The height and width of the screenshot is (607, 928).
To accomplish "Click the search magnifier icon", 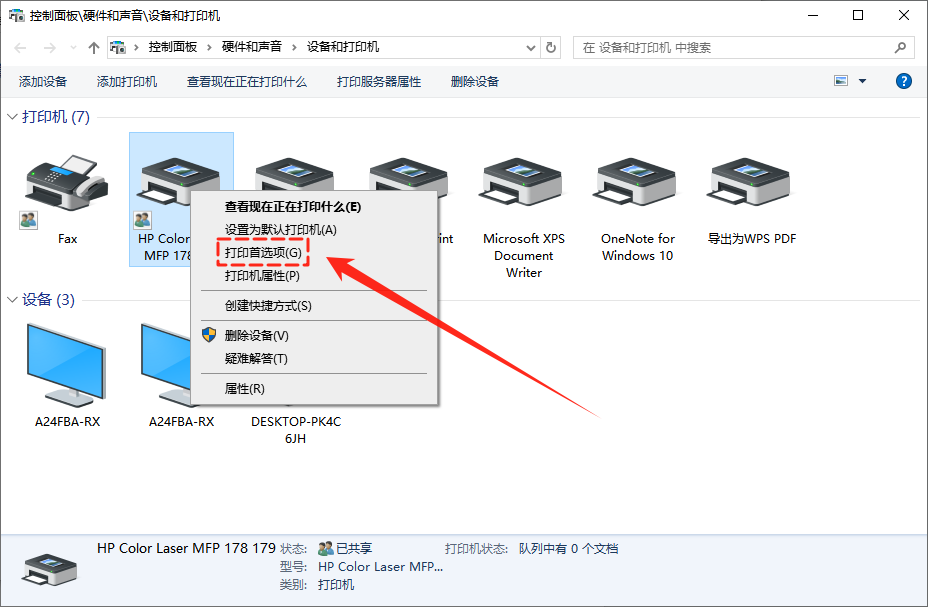I will click(900, 47).
